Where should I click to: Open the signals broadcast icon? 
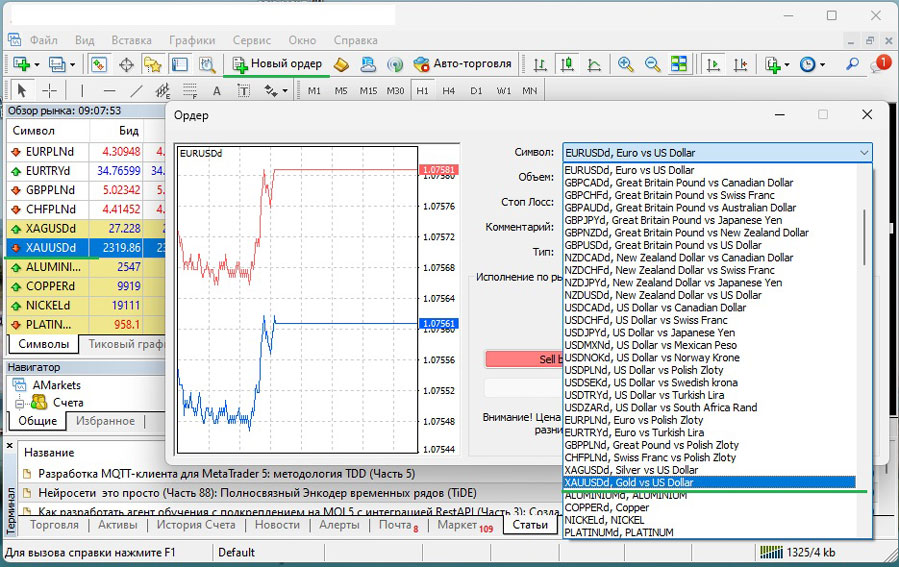pyautogui.click(x=394, y=64)
